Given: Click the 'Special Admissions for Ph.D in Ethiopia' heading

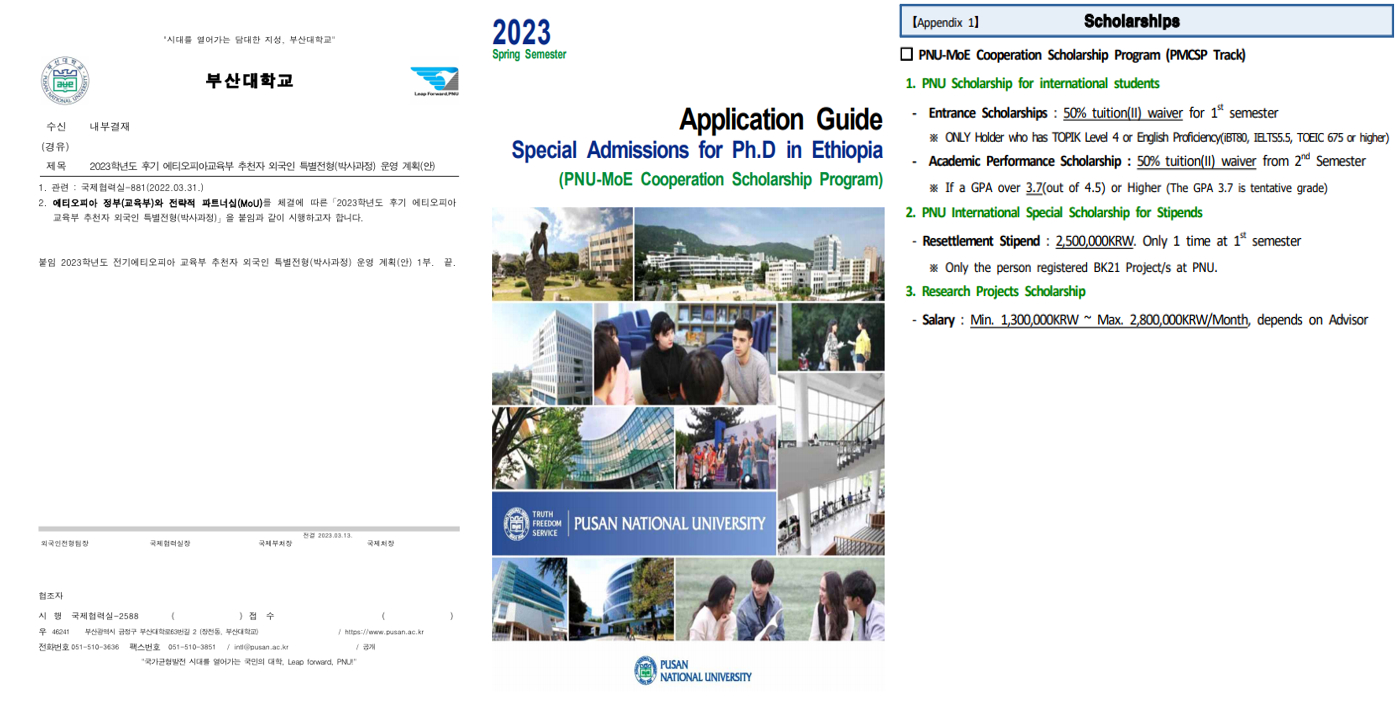Looking at the screenshot, I should [x=697, y=151].
